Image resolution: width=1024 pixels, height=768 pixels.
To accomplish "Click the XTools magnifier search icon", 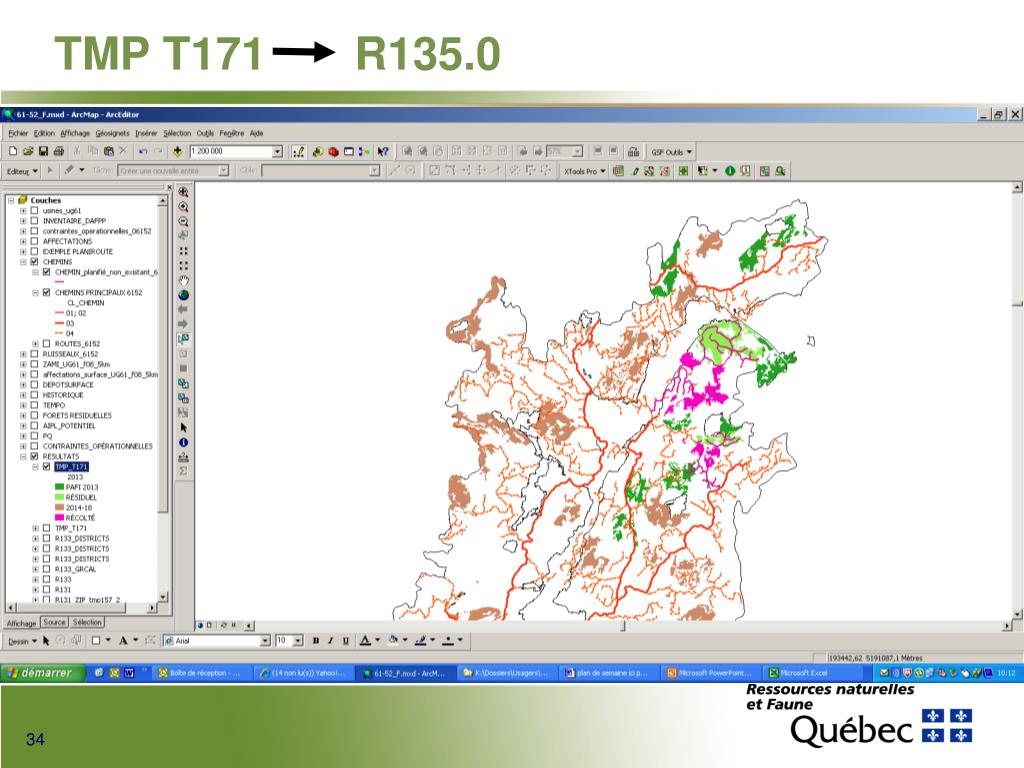I will 780,171.
